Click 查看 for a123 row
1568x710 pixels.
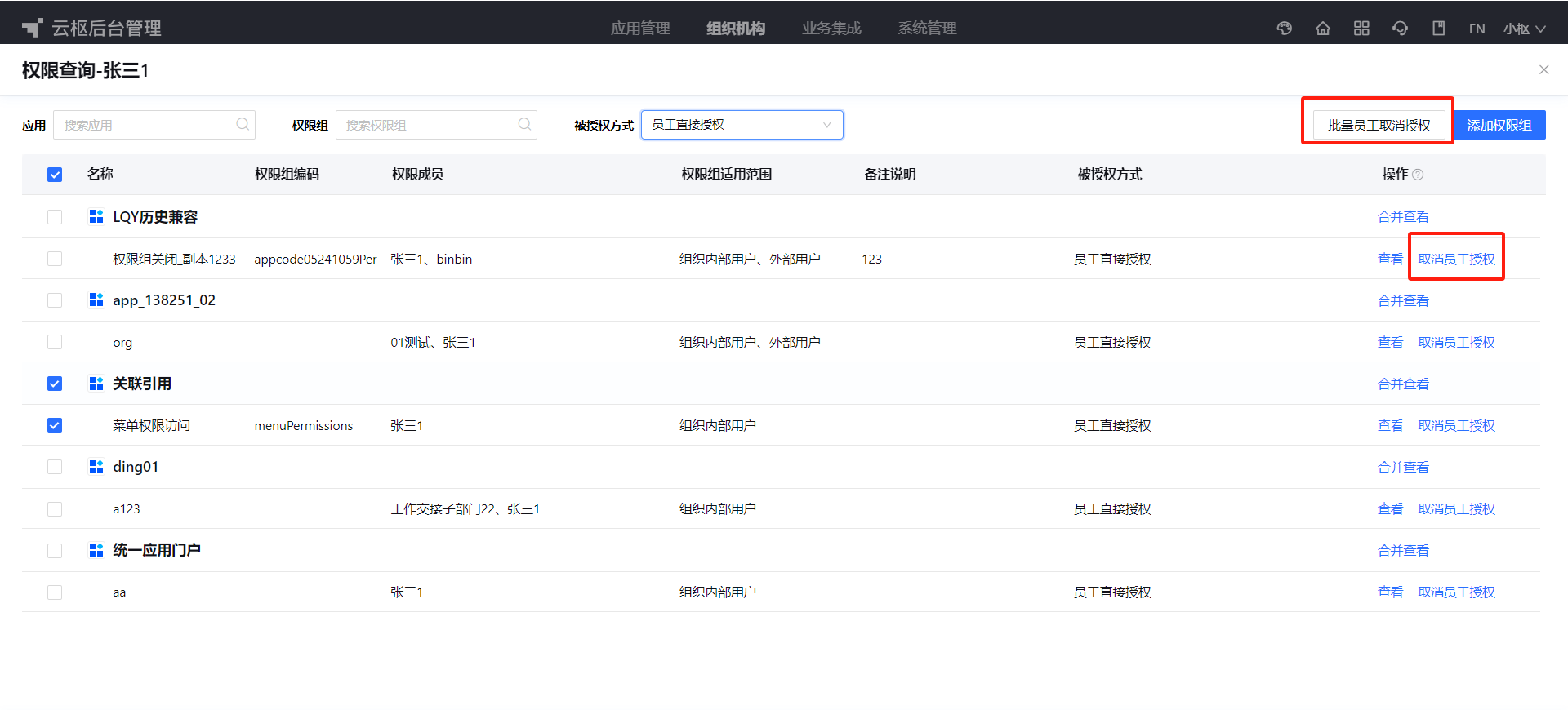pos(1390,508)
